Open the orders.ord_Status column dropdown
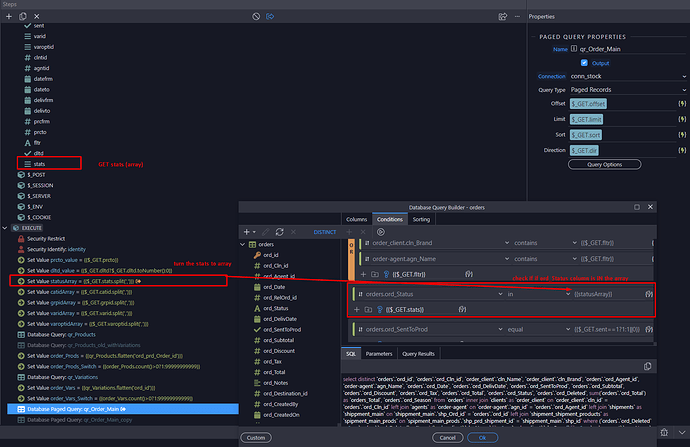 (434, 294)
